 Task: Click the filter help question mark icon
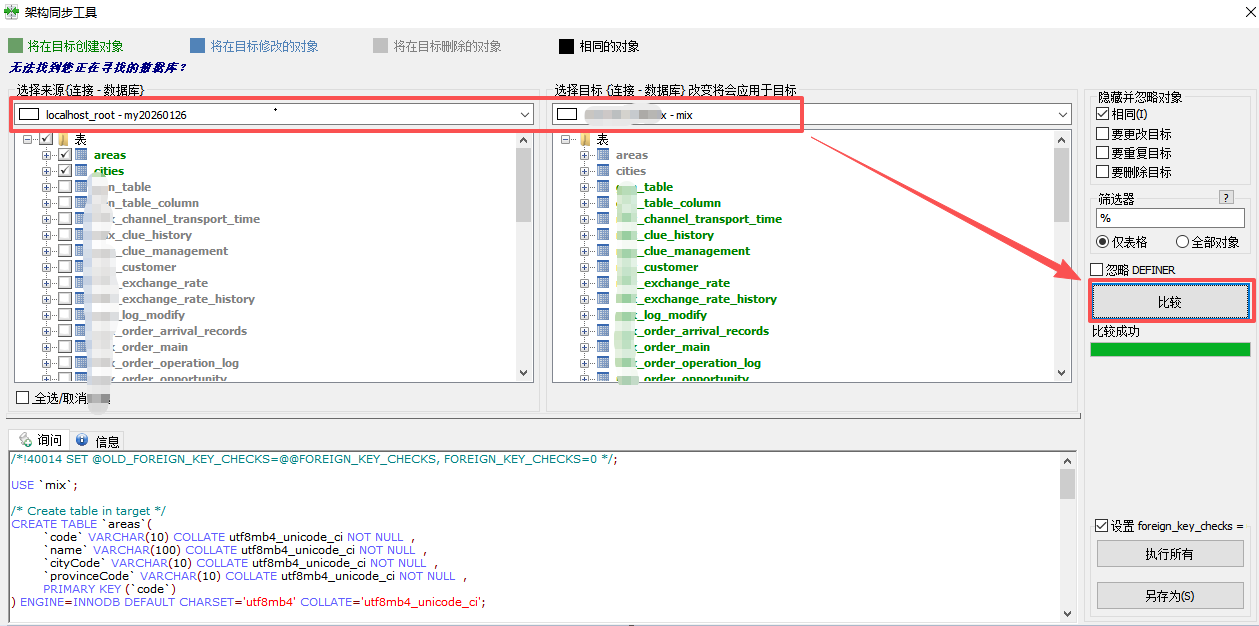1227,198
